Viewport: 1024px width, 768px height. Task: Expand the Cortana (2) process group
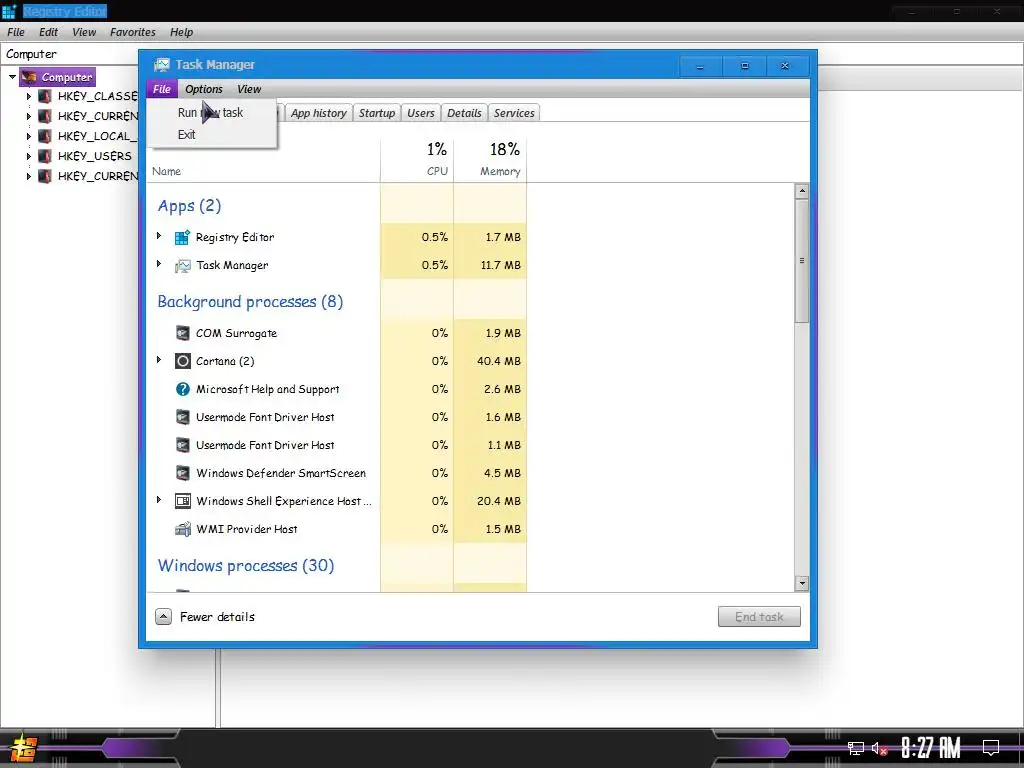(x=159, y=360)
